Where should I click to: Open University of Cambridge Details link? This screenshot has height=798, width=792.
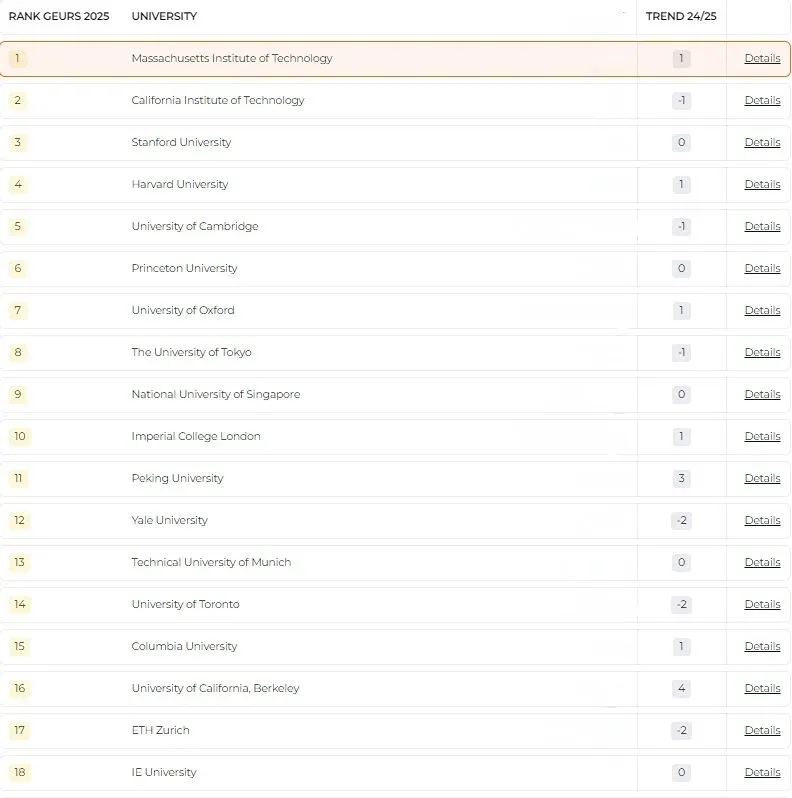762,226
